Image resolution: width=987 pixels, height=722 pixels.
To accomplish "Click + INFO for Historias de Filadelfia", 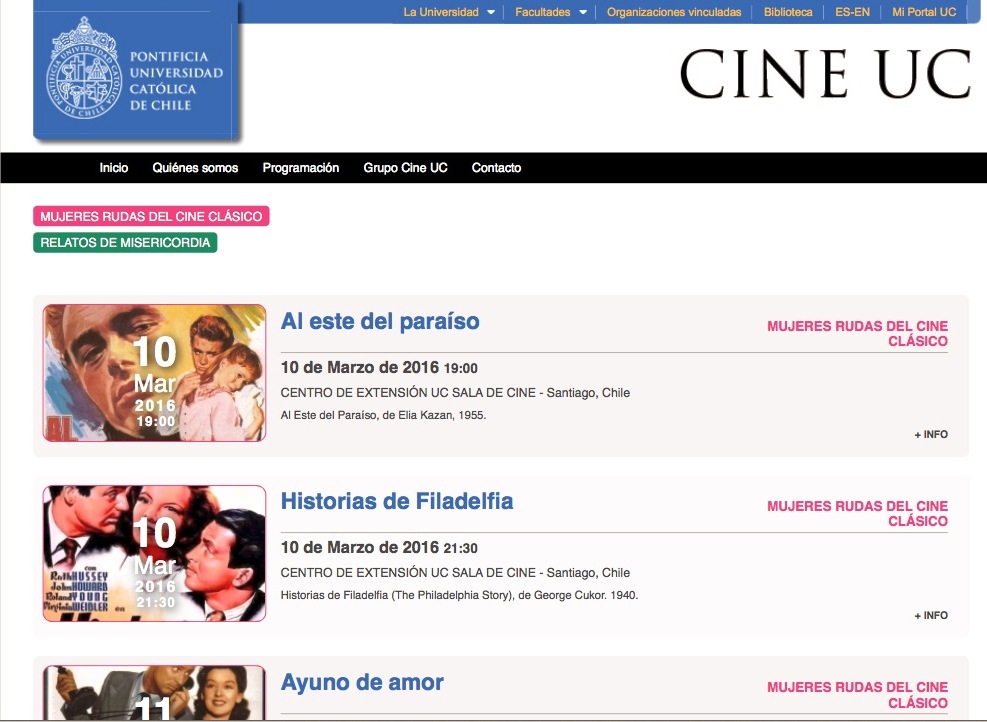I will tap(930, 616).
